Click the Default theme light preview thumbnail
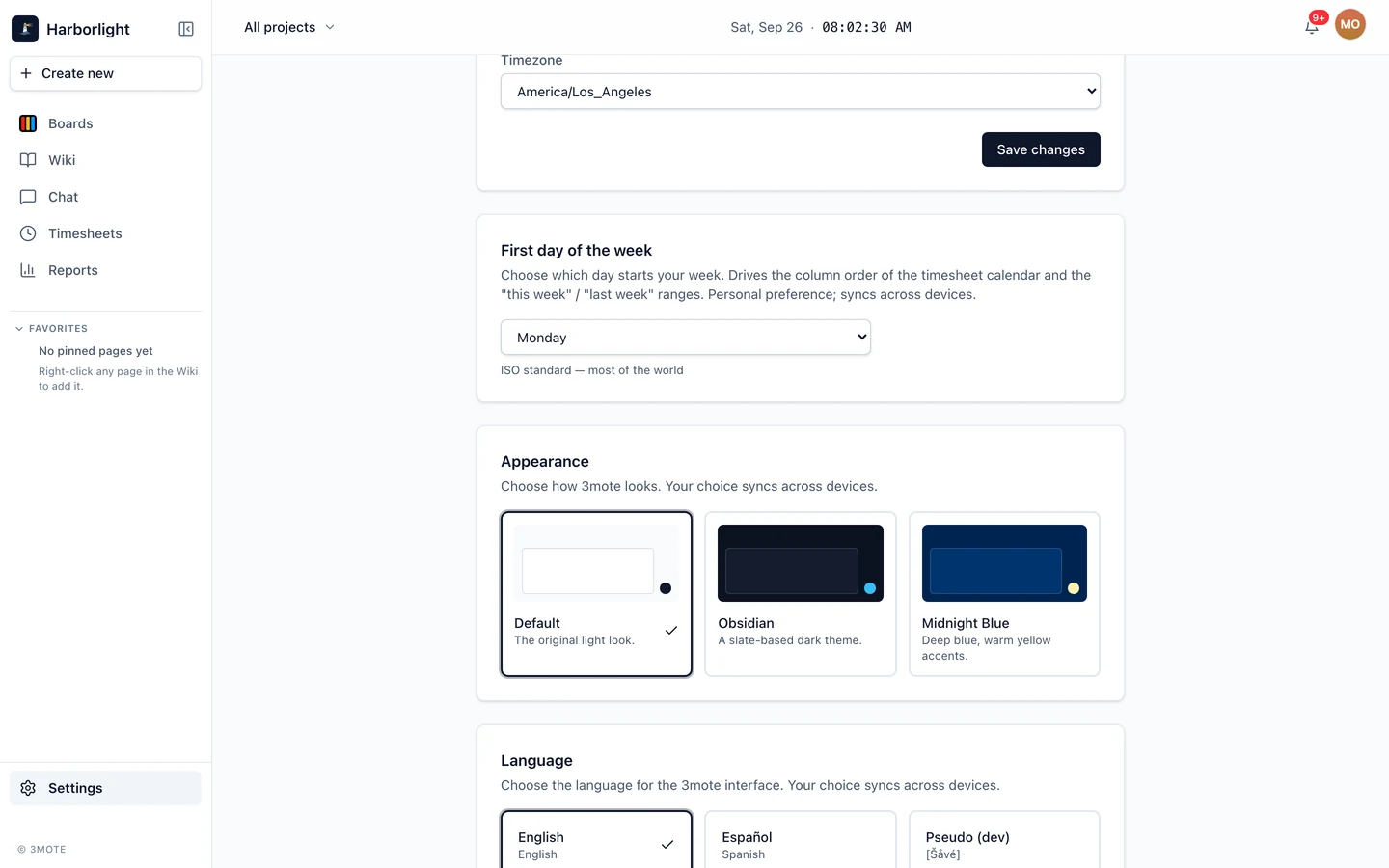This screenshot has height=868, width=1389. [596, 563]
